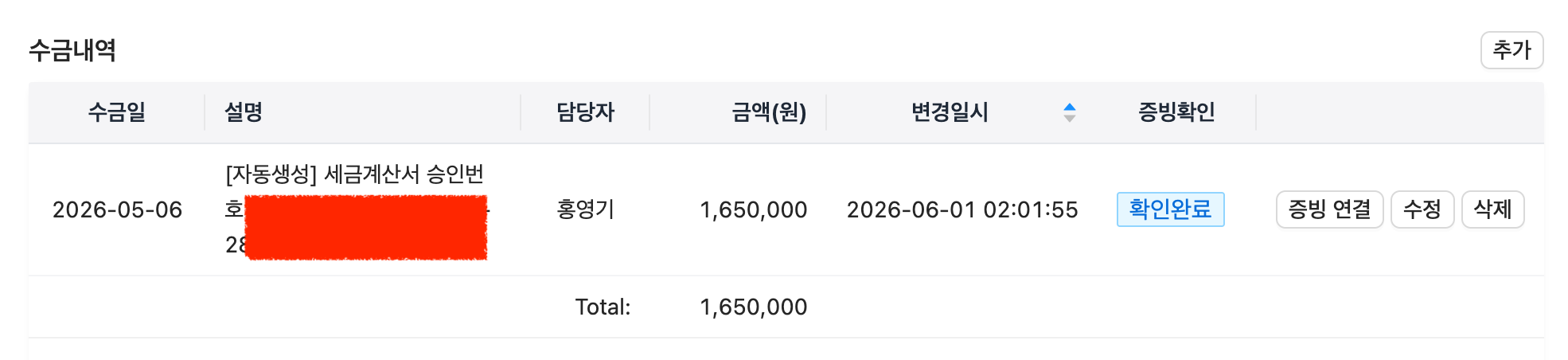Click the 추가 button

(x=1511, y=50)
